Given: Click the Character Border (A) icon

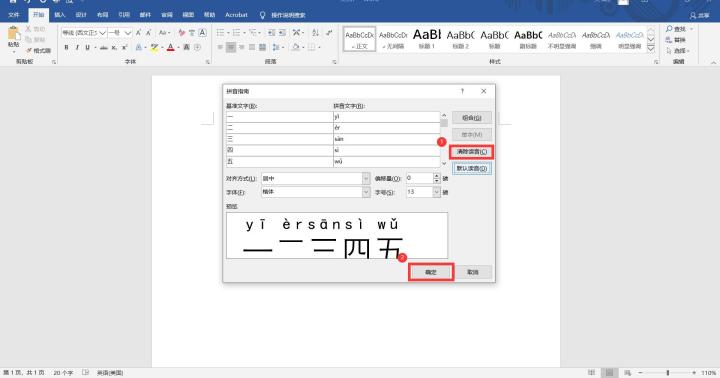Looking at the screenshot, I should tap(202, 33).
